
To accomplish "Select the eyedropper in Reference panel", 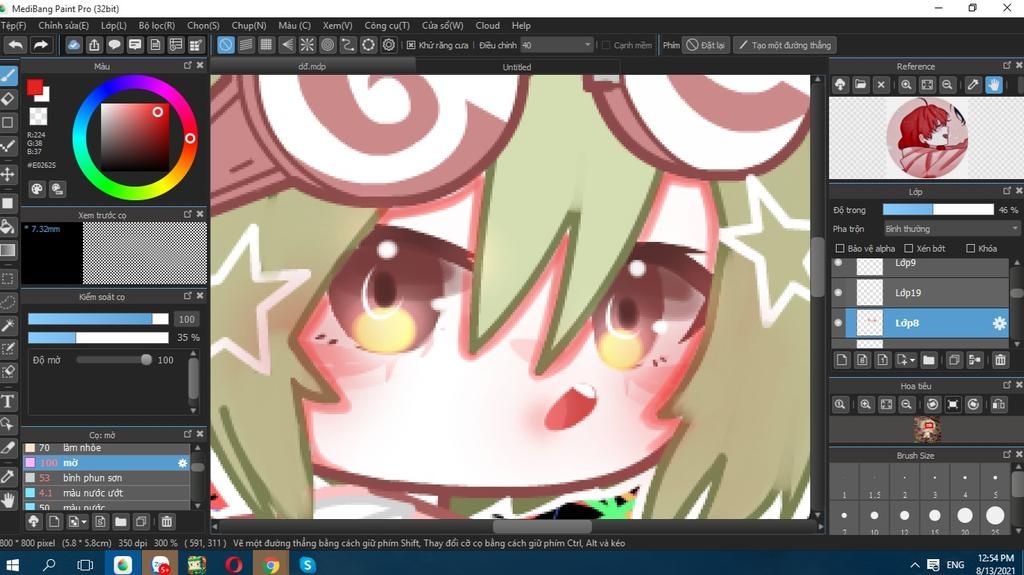I will click(x=973, y=85).
